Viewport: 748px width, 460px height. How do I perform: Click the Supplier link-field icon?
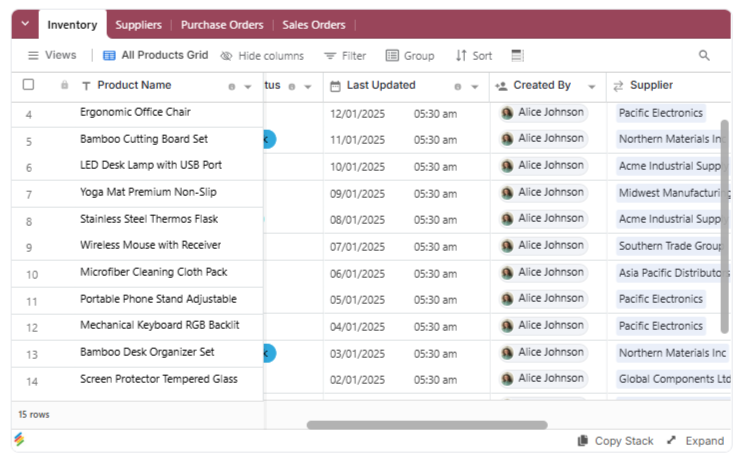(x=618, y=86)
